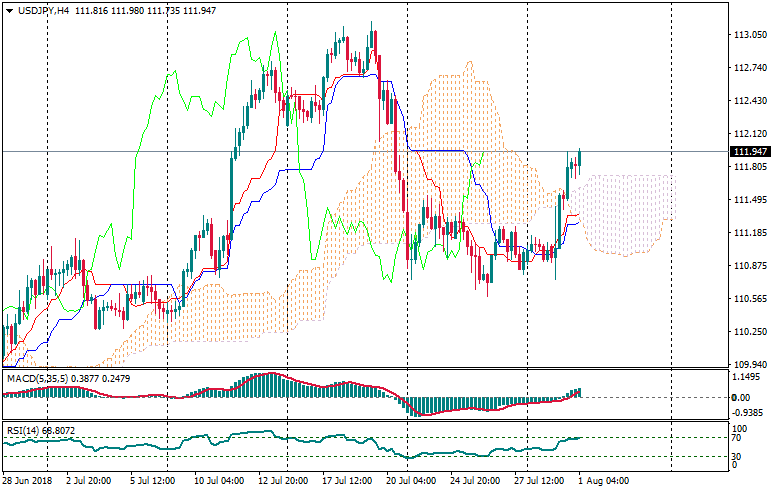Click the latest green candlestick on chart
This screenshot has height=492, width=771.
579,158
